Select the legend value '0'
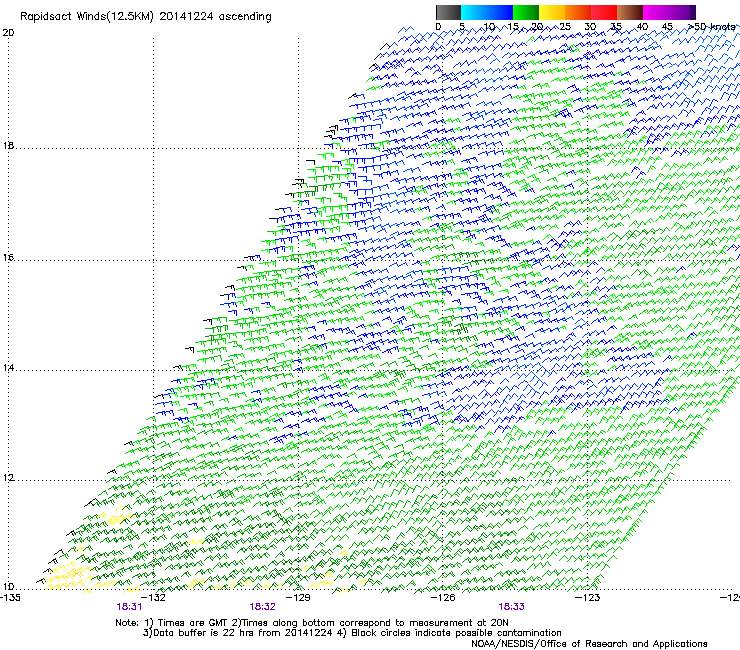The width and height of the screenshot is (740, 650). pos(438,27)
